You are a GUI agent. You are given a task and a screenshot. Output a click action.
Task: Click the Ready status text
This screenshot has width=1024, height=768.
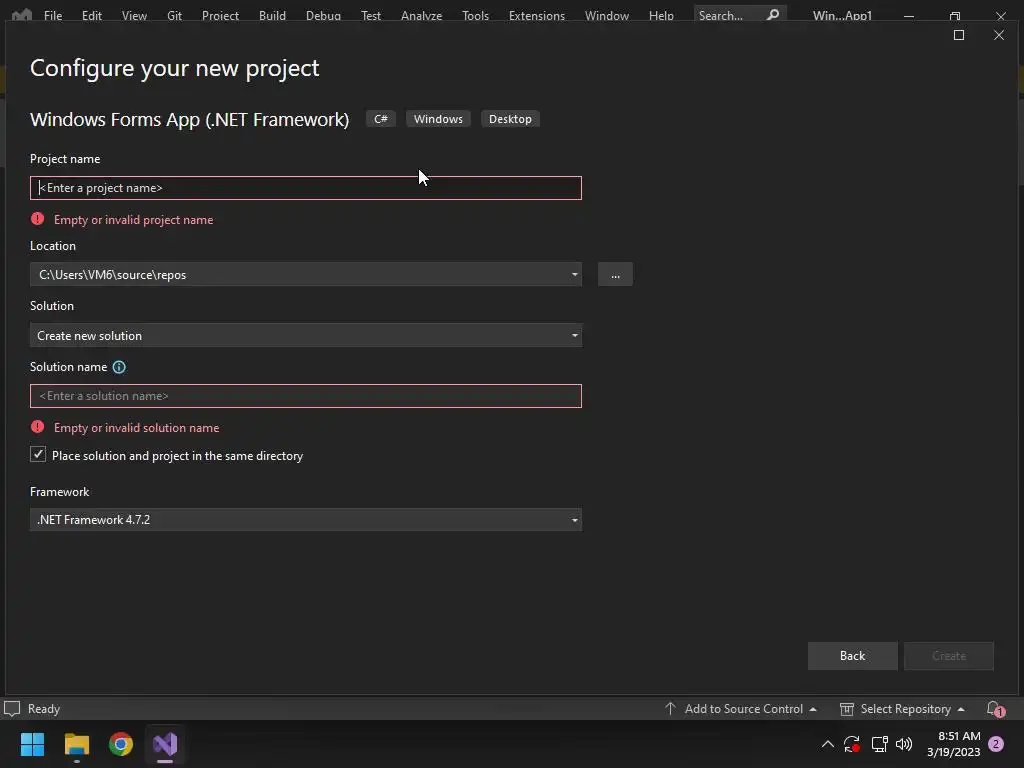pyautogui.click(x=44, y=709)
